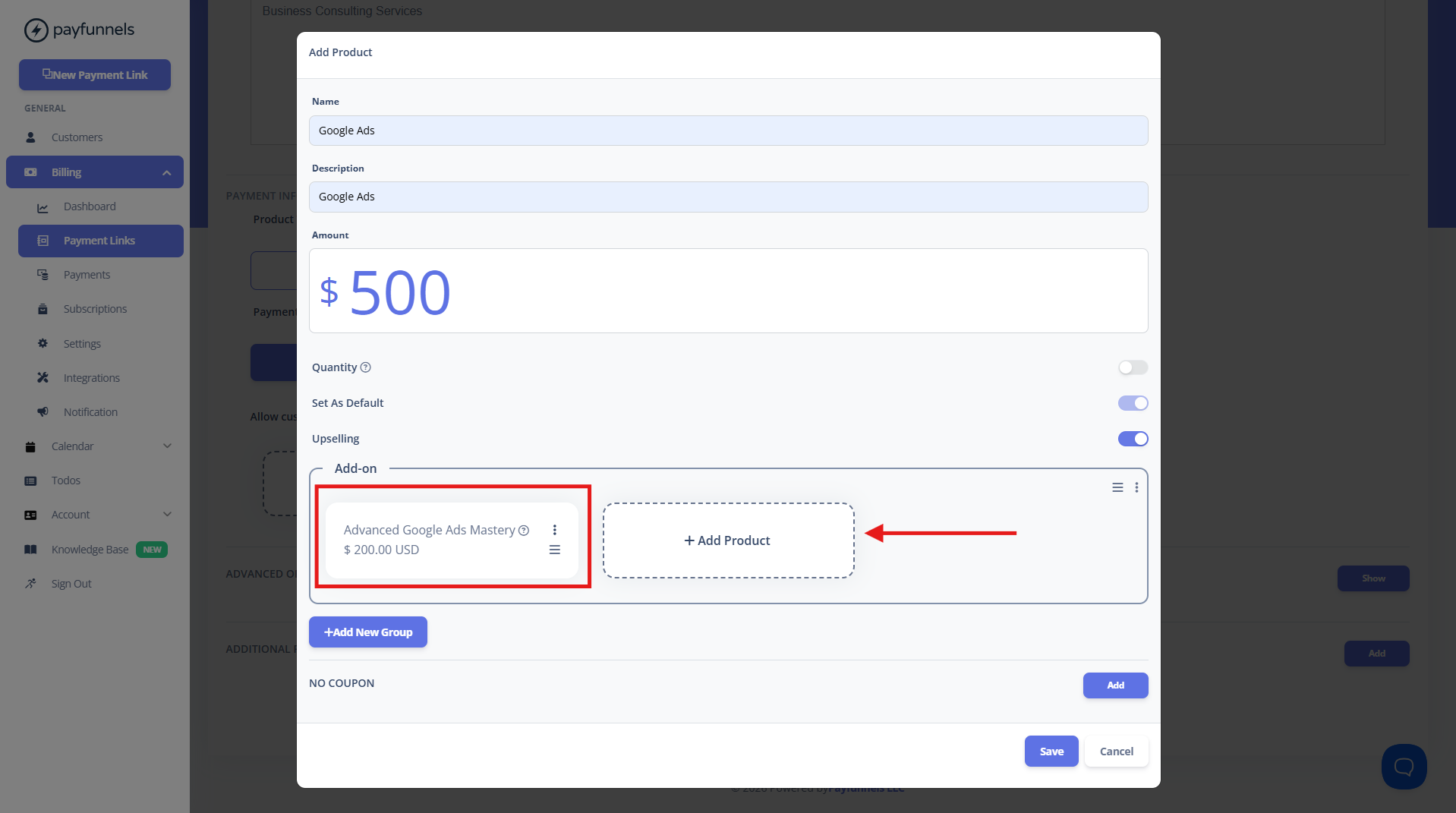The width and height of the screenshot is (1456, 813).
Task: Click the Name input field
Action: coord(728,131)
